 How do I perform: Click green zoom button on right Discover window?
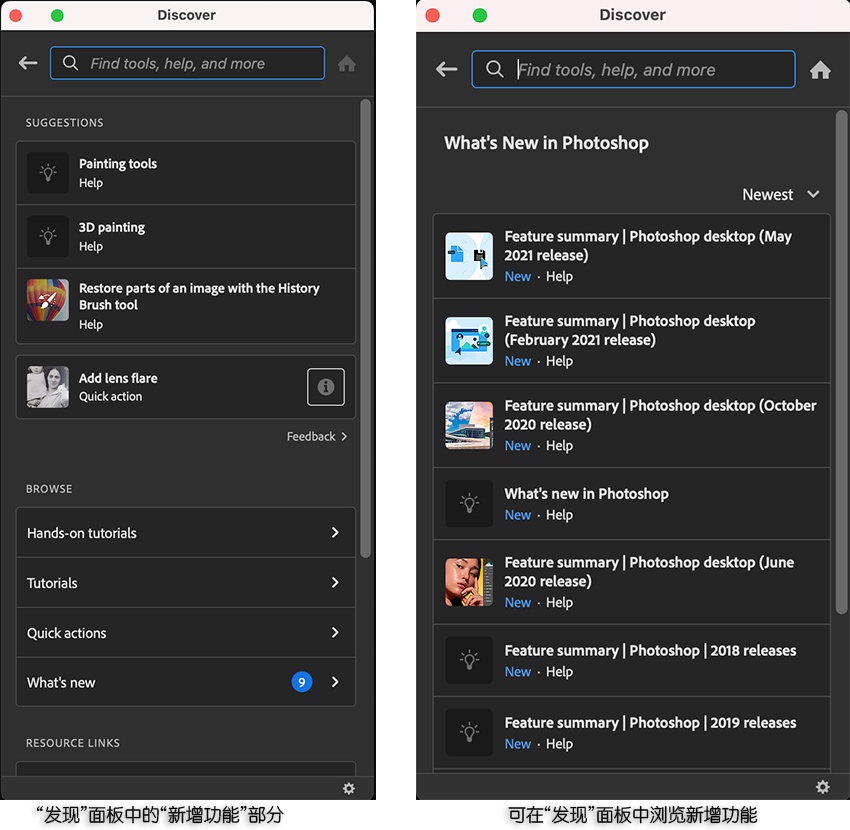click(x=480, y=15)
